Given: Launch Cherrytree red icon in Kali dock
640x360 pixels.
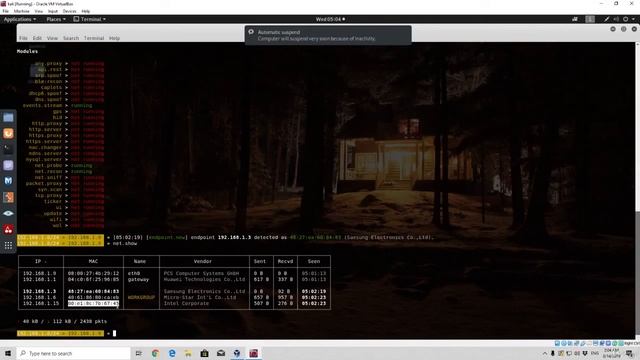Looking at the screenshot, I should coord(8,229).
